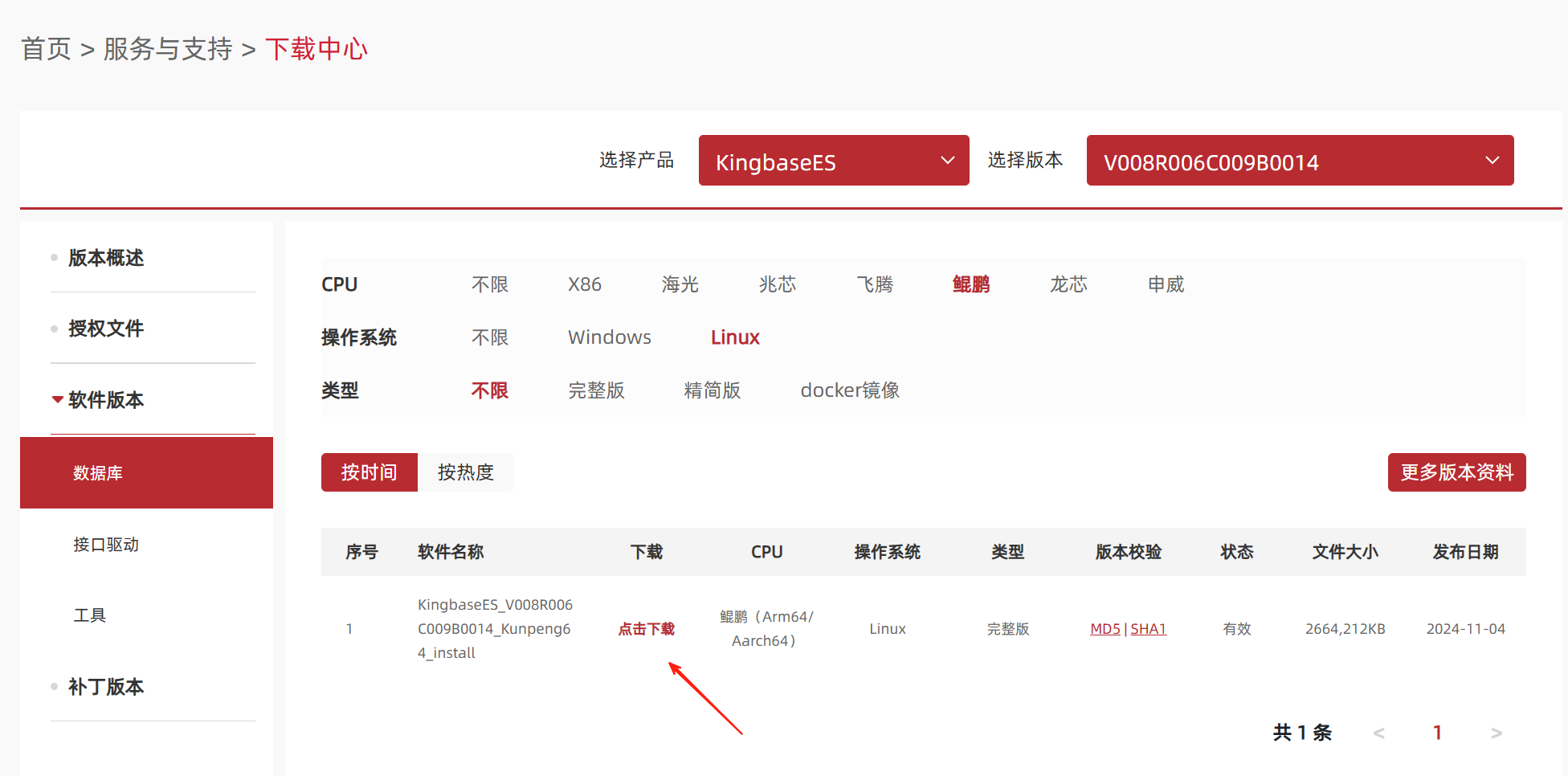Image resolution: width=1568 pixels, height=776 pixels.
Task: Filter CPU by X86
Action: [x=585, y=284]
